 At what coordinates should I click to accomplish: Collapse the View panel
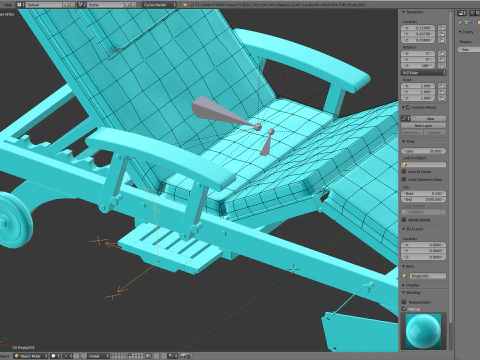pos(403,142)
